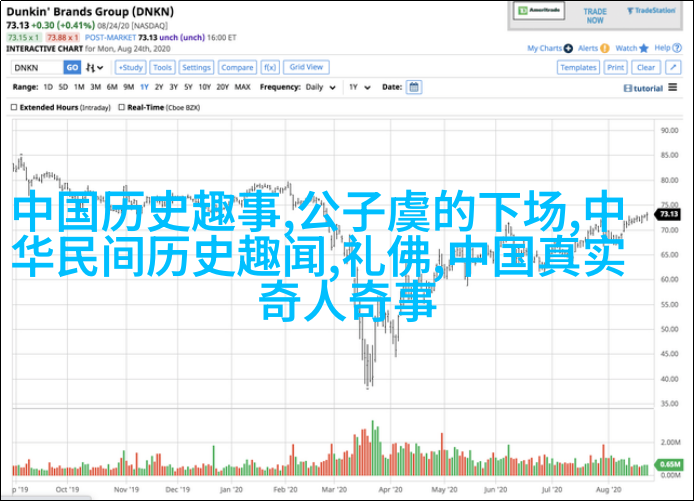
Task: Click the expand chart arrow icon
Action: tap(673, 67)
